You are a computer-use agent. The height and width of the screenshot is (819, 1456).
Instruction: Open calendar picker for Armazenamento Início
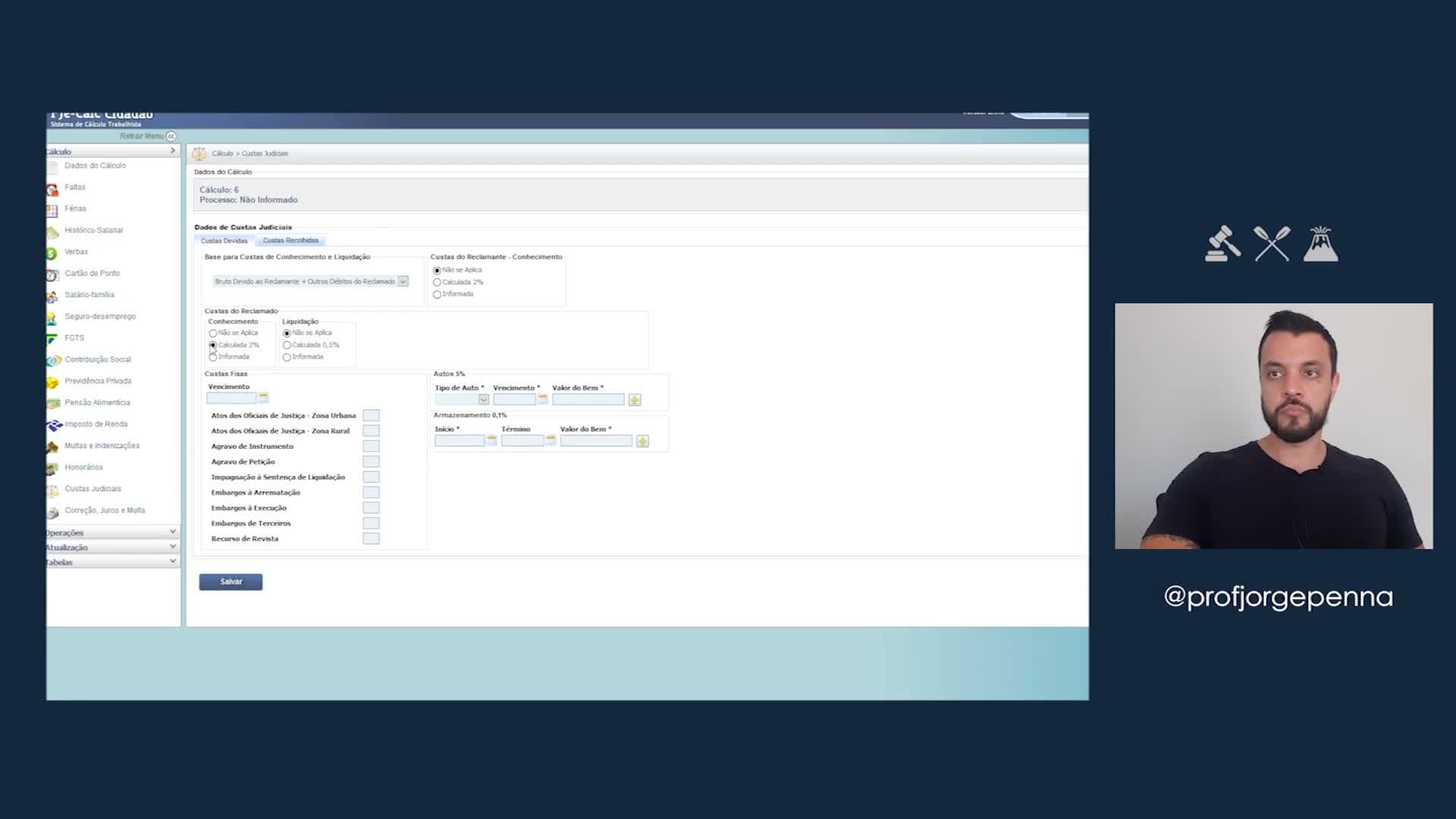pyautogui.click(x=491, y=440)
